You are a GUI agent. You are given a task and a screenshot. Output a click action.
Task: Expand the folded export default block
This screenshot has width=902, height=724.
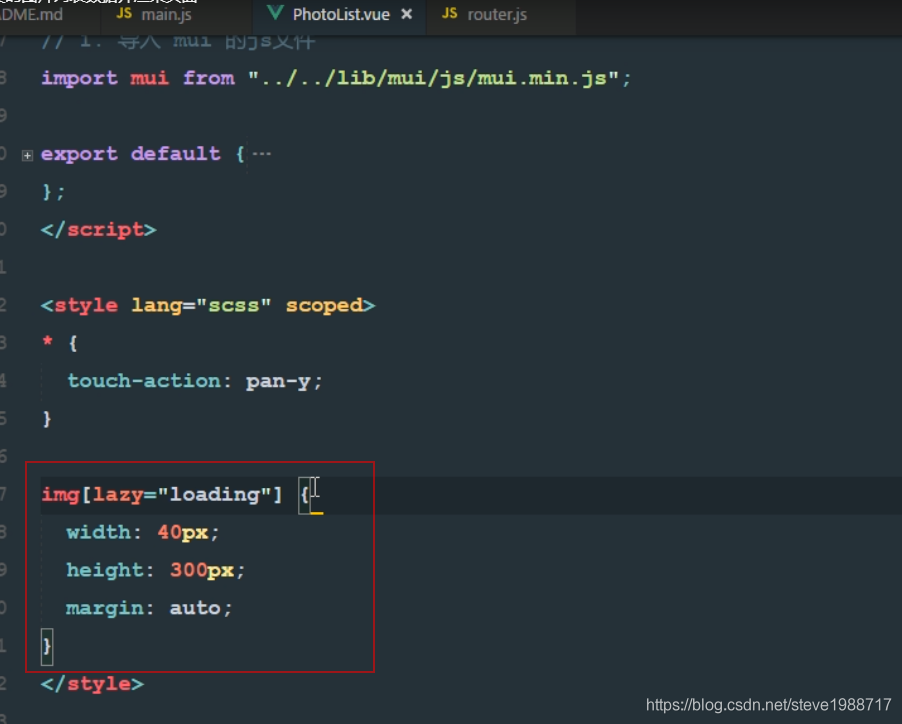pos(27,155)
